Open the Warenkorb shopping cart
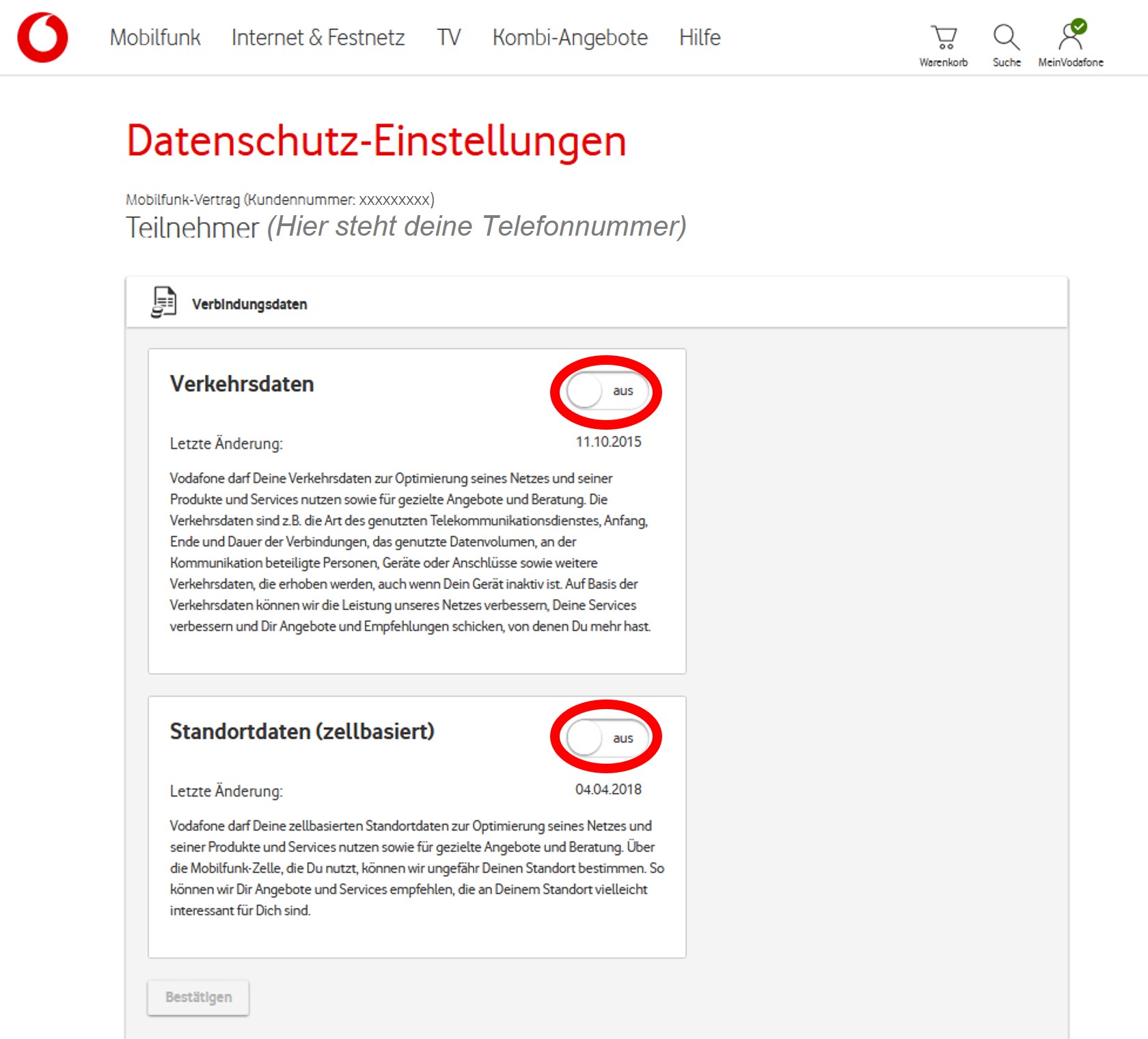1148x1039 pixels. click(944, 38)
